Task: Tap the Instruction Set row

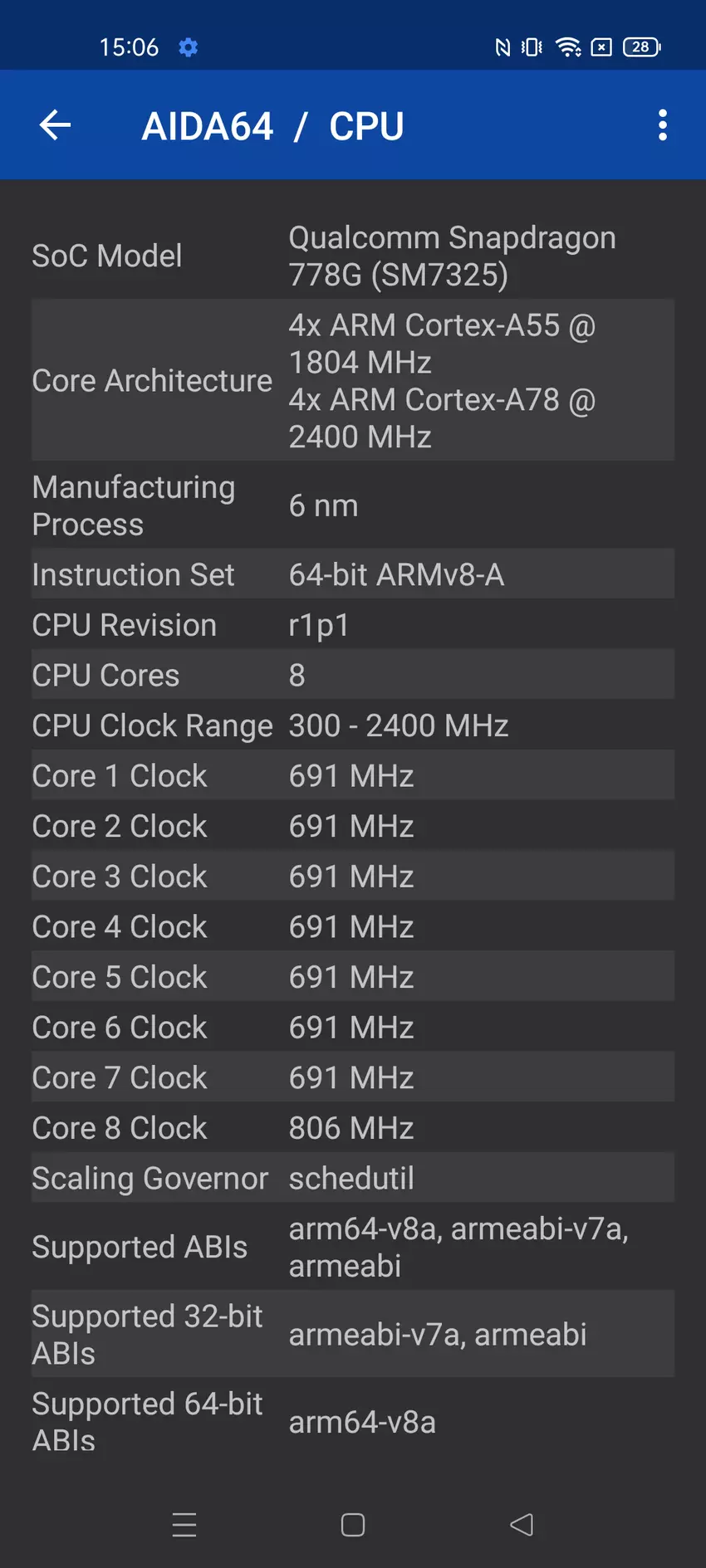Action: tap(353, 574)
